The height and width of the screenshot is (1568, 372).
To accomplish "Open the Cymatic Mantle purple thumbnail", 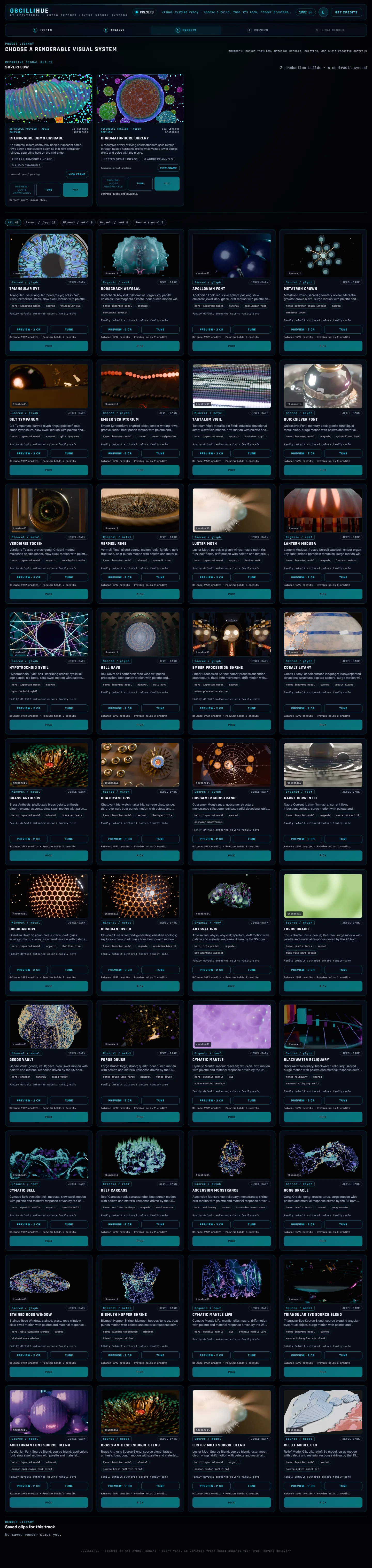I will pos(231,1026).
